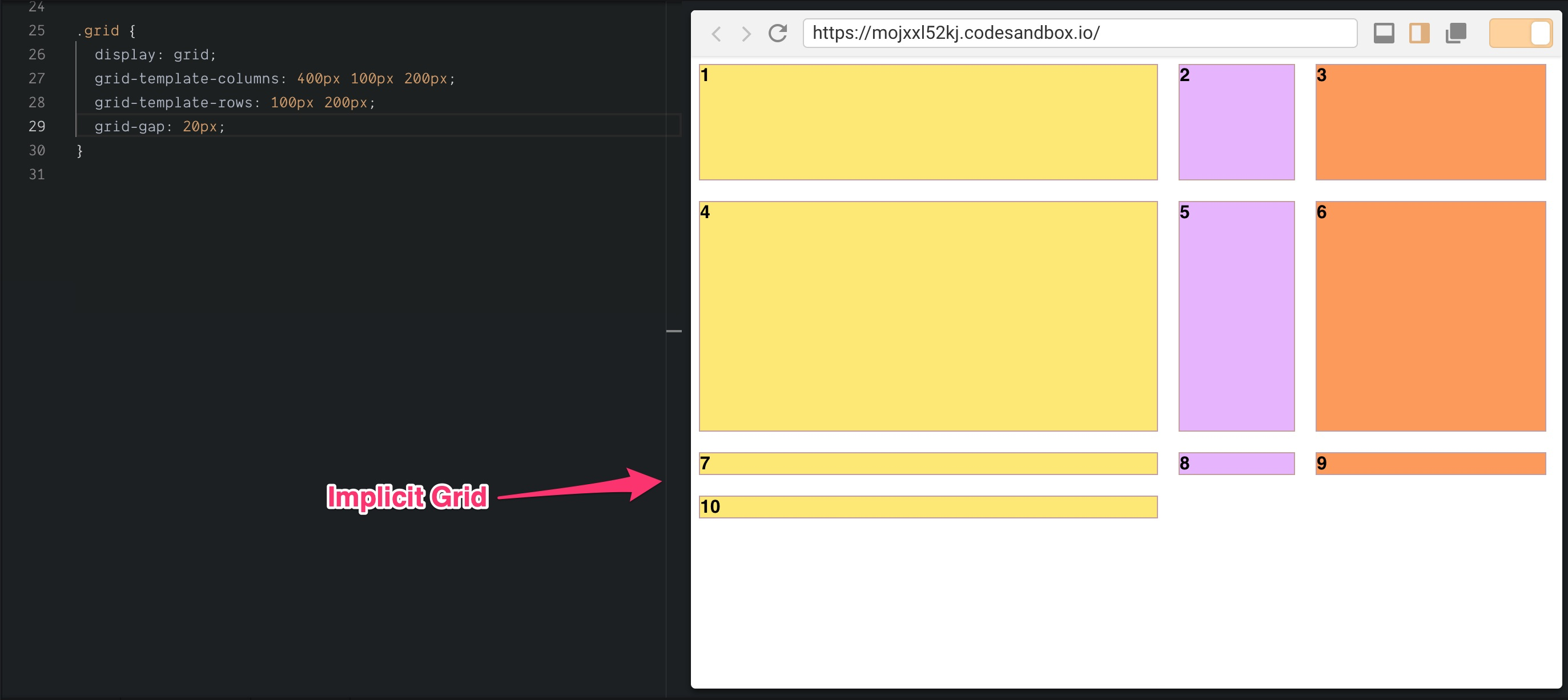Screen dimensions: 1568x700
Task: Click orange grid item 6
Action: pos(1430,316)
